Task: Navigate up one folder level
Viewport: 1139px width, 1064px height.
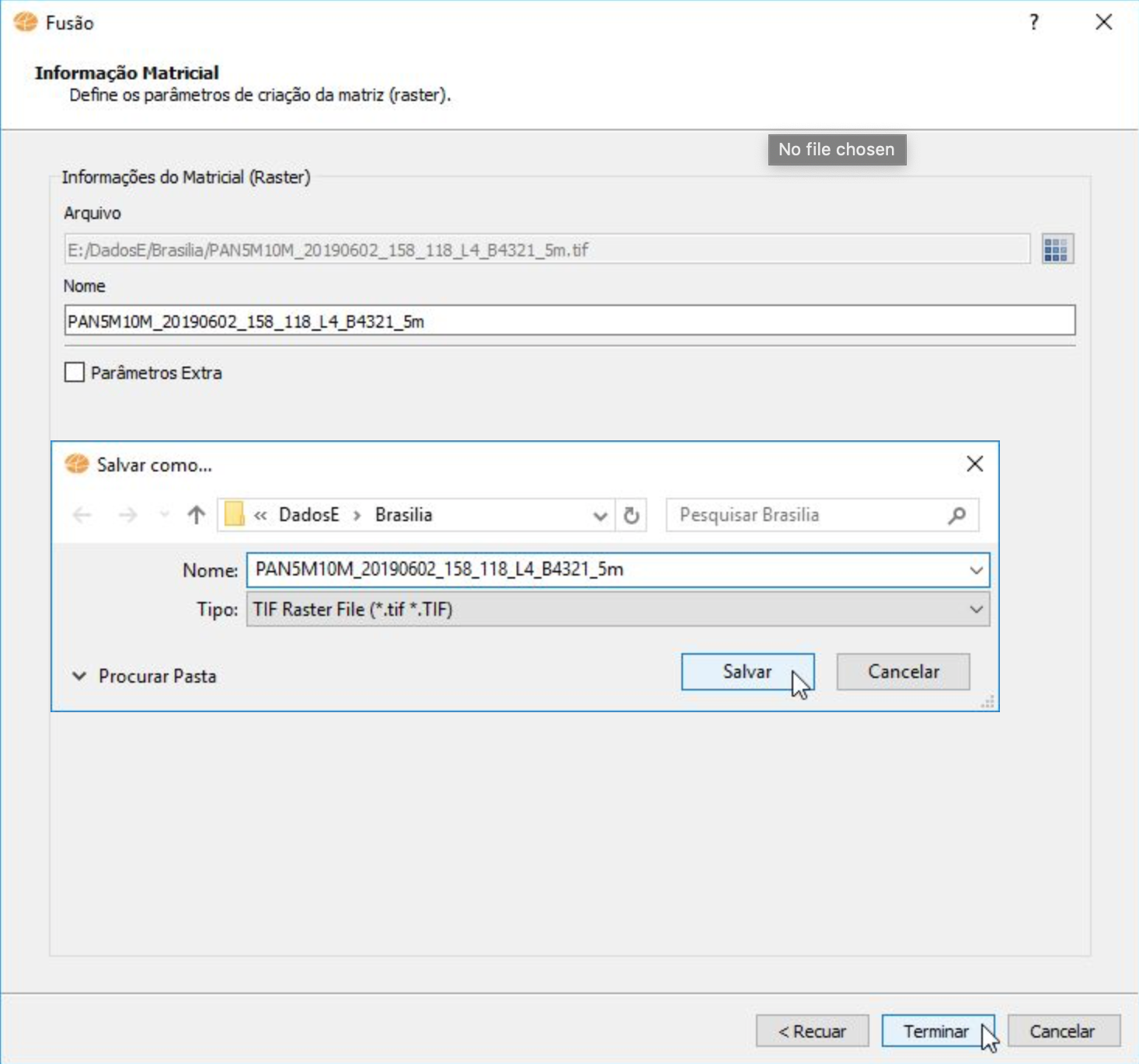Action: (x=196, y=515)
